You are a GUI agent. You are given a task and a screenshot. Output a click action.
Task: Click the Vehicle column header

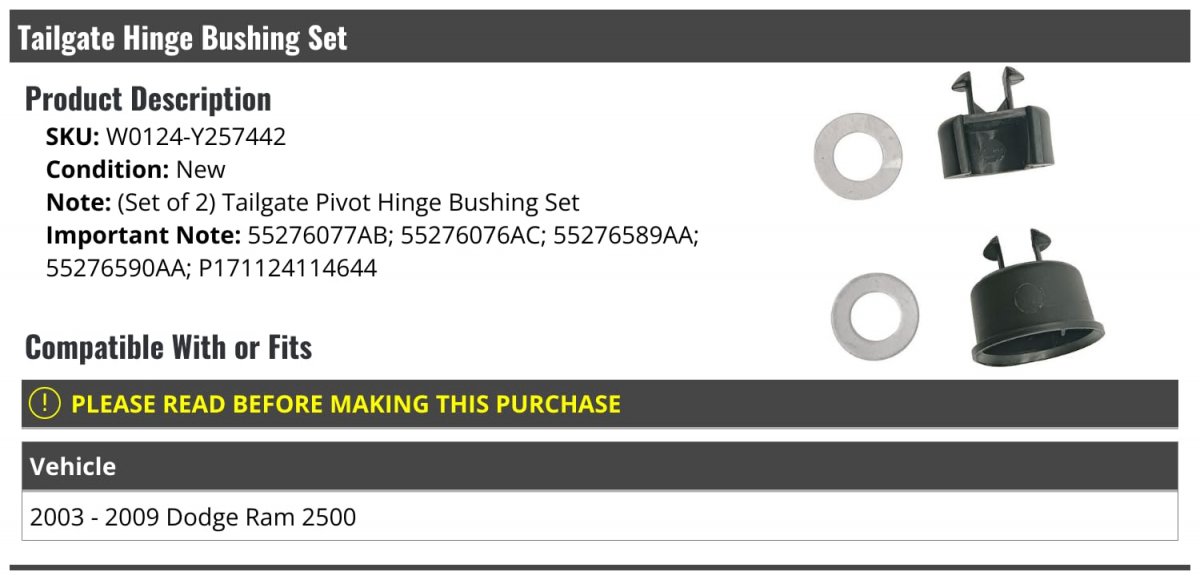tap(73, 466)
